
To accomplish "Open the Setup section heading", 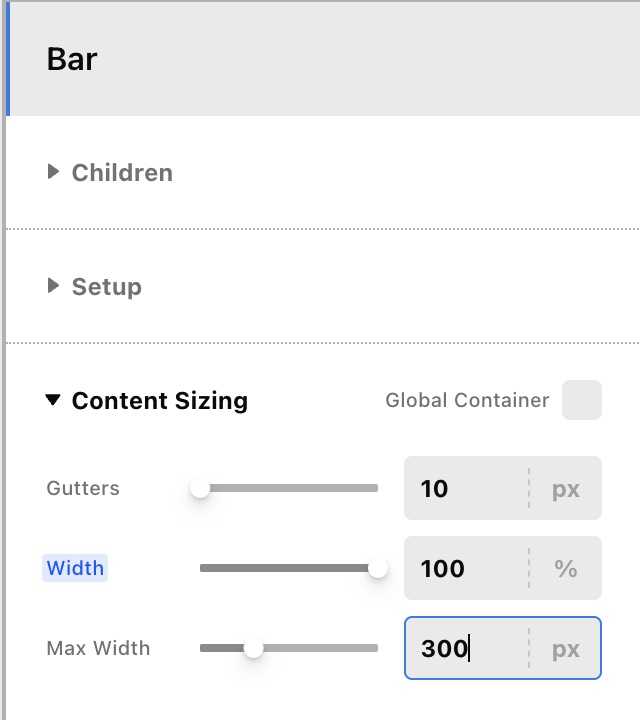I will tap(107, 286).
